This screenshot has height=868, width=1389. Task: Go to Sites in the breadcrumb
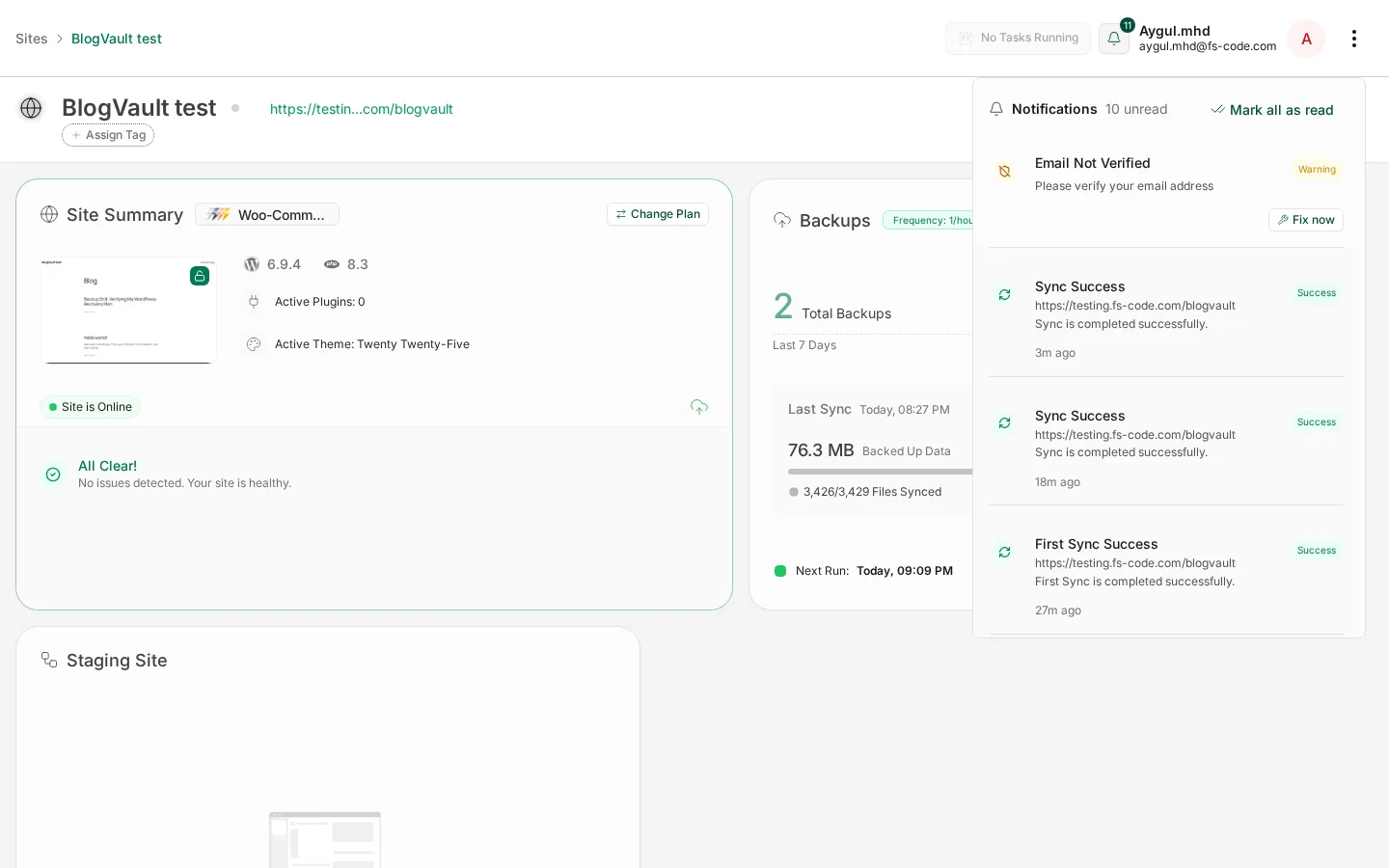point(32,39)
